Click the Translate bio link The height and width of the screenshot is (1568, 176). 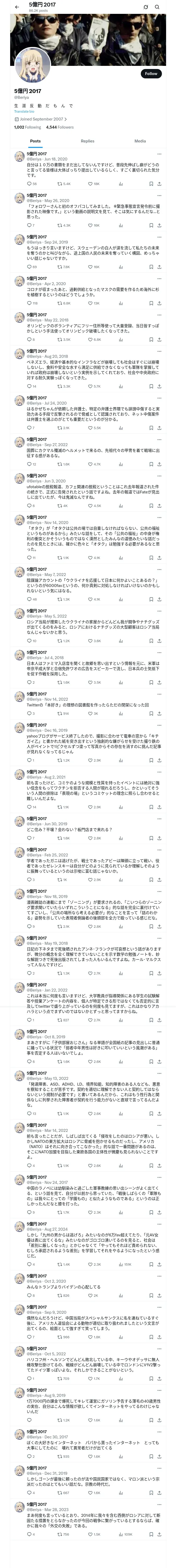[24, 111]
